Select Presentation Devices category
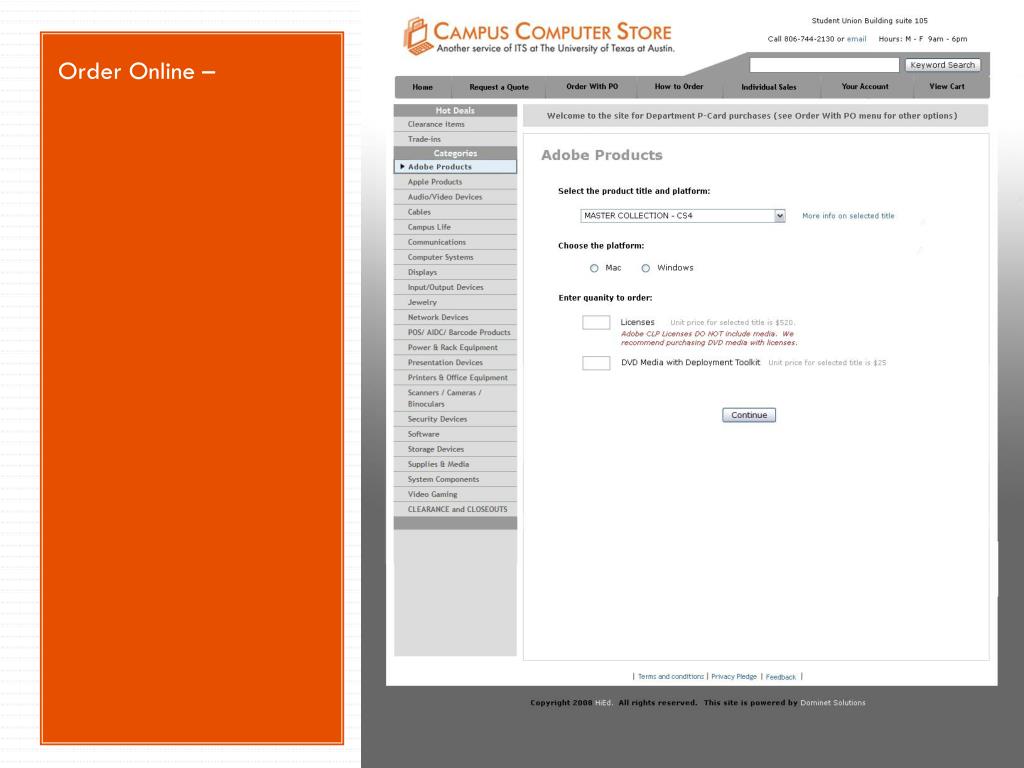This screenshot has width=1024, height=768. tap(455, 362)
